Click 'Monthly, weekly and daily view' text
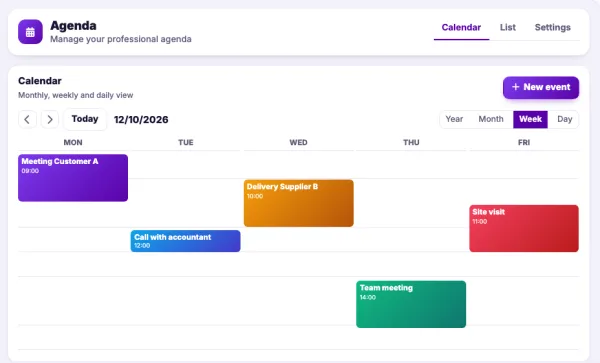The width and height of the screenshot is (600, 363). 75,95
